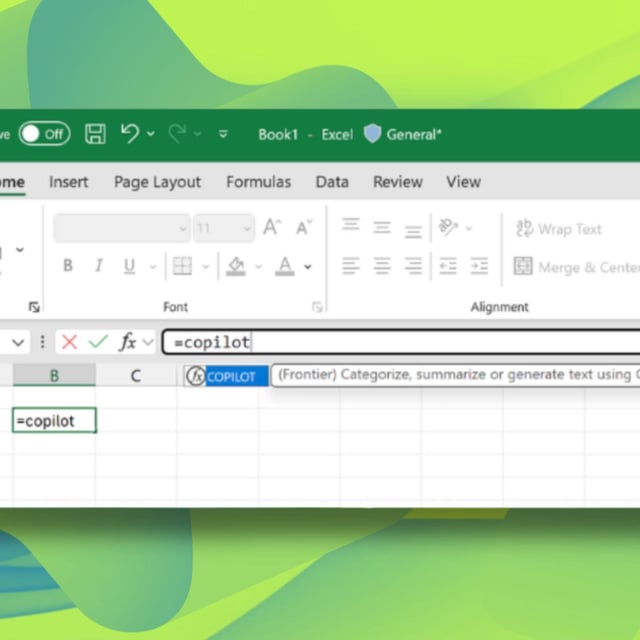
Task: Click Merge & Center
Action: 576,267
